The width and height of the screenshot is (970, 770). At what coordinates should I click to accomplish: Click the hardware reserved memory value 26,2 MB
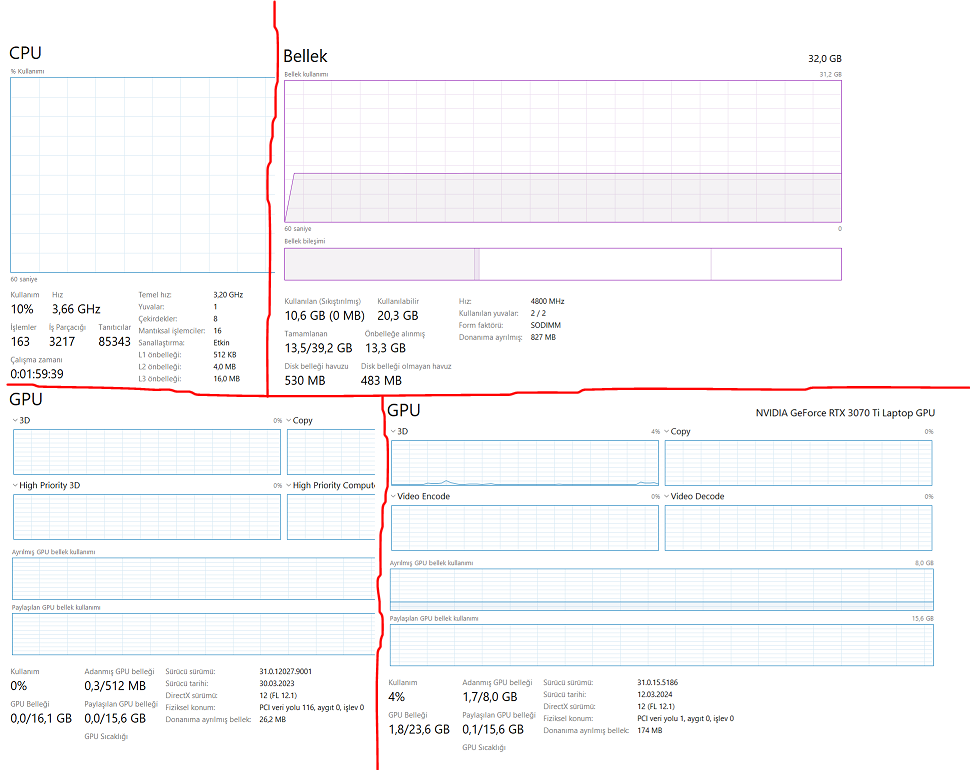click(x=273, y=719)
